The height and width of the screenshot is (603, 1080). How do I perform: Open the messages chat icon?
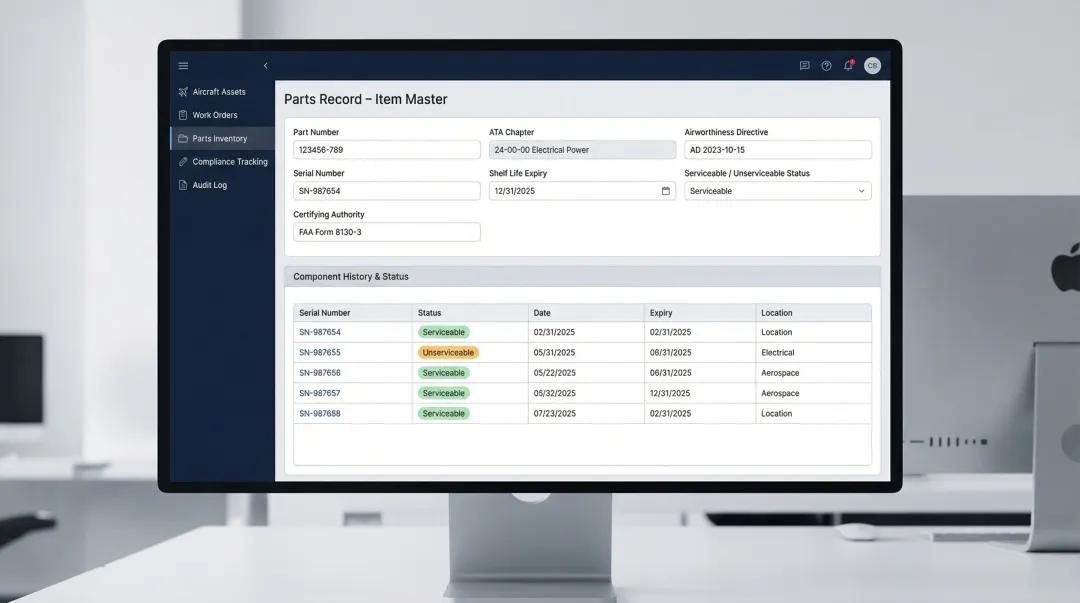pyautogui.click(x=804, y=66)
